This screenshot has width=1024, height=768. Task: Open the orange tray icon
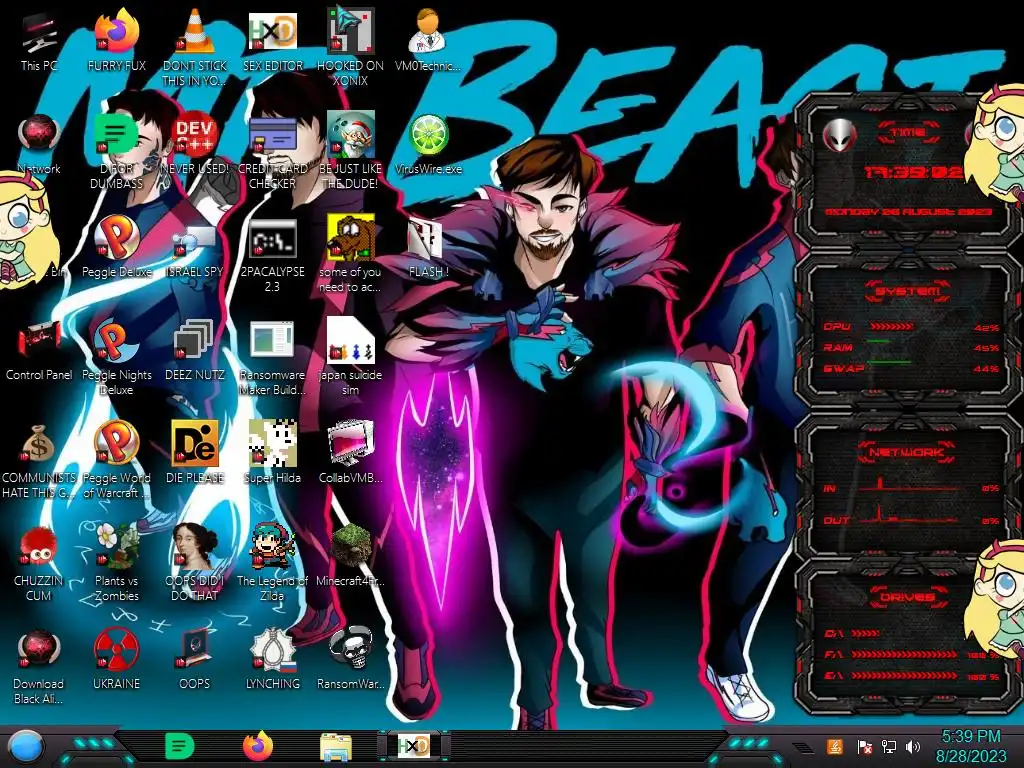(x=835, y=746)
